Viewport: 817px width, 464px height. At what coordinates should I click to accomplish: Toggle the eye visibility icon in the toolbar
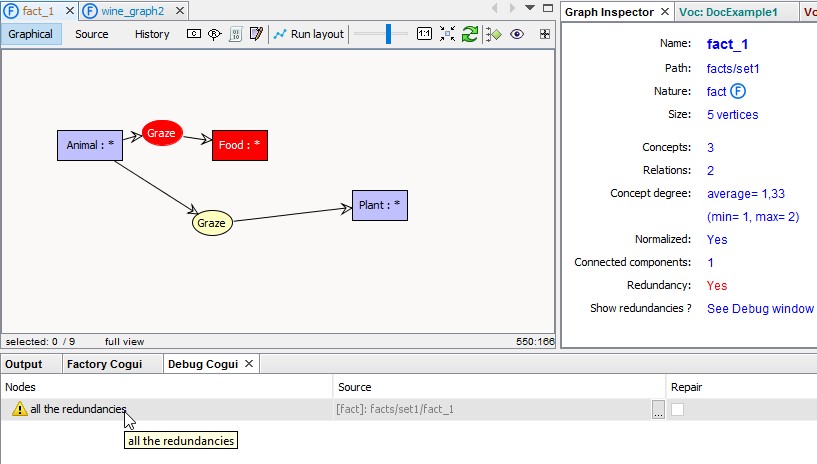pos(517,34)
